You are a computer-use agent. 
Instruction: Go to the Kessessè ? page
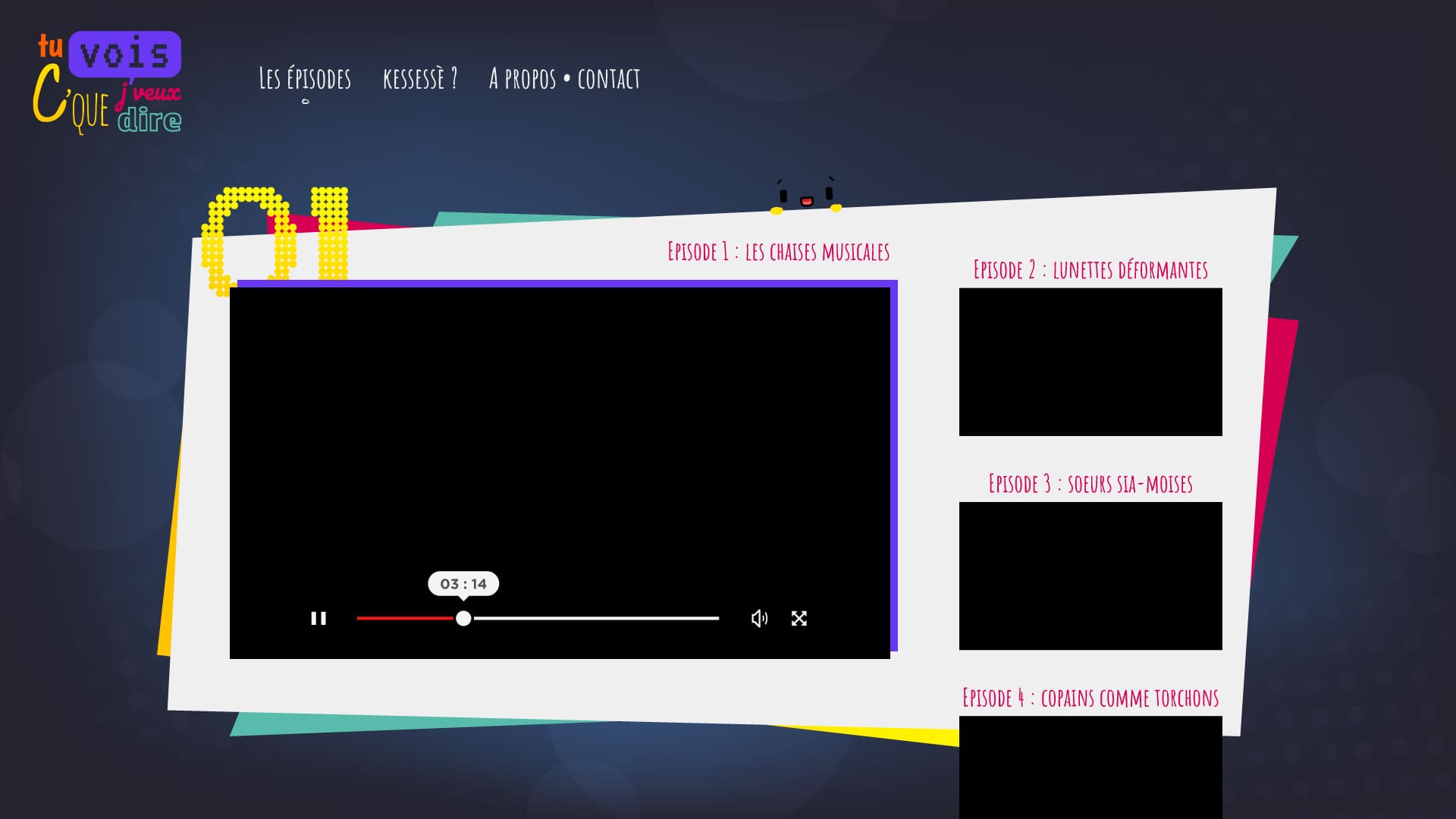[x=420, y=79]
